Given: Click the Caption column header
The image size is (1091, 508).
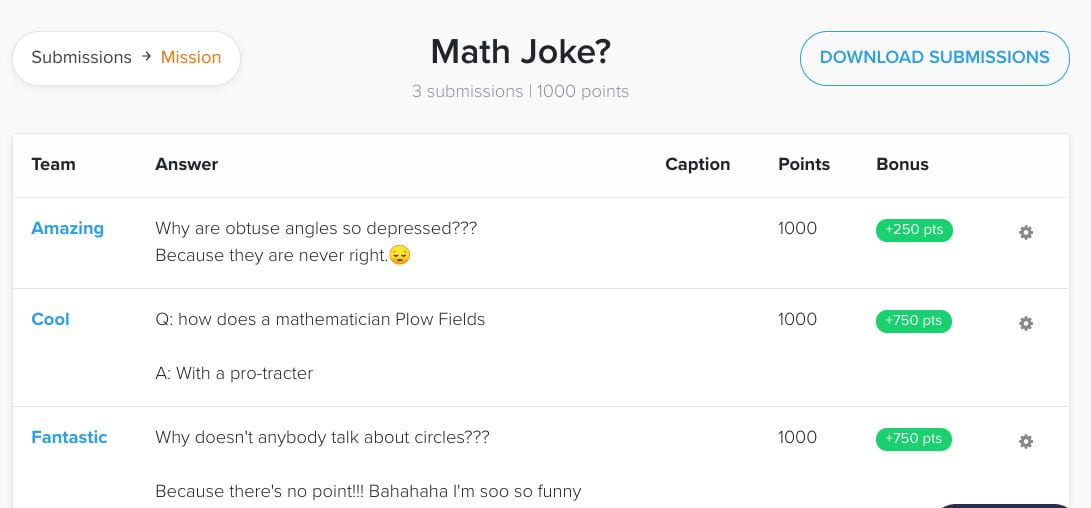Looking at the screenshot, I should 697,164.
